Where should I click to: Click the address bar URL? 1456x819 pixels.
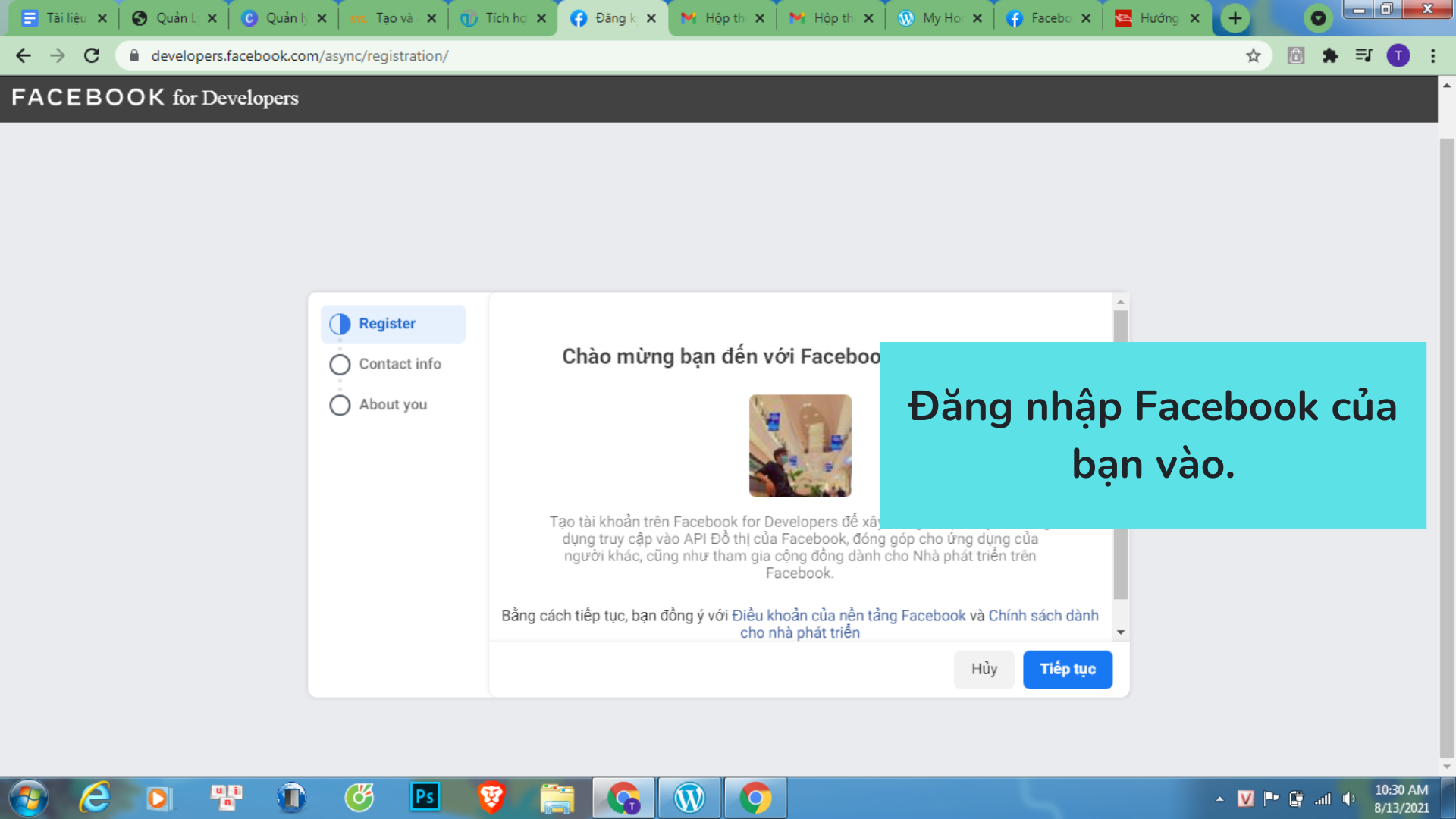(x=300, y=55)
